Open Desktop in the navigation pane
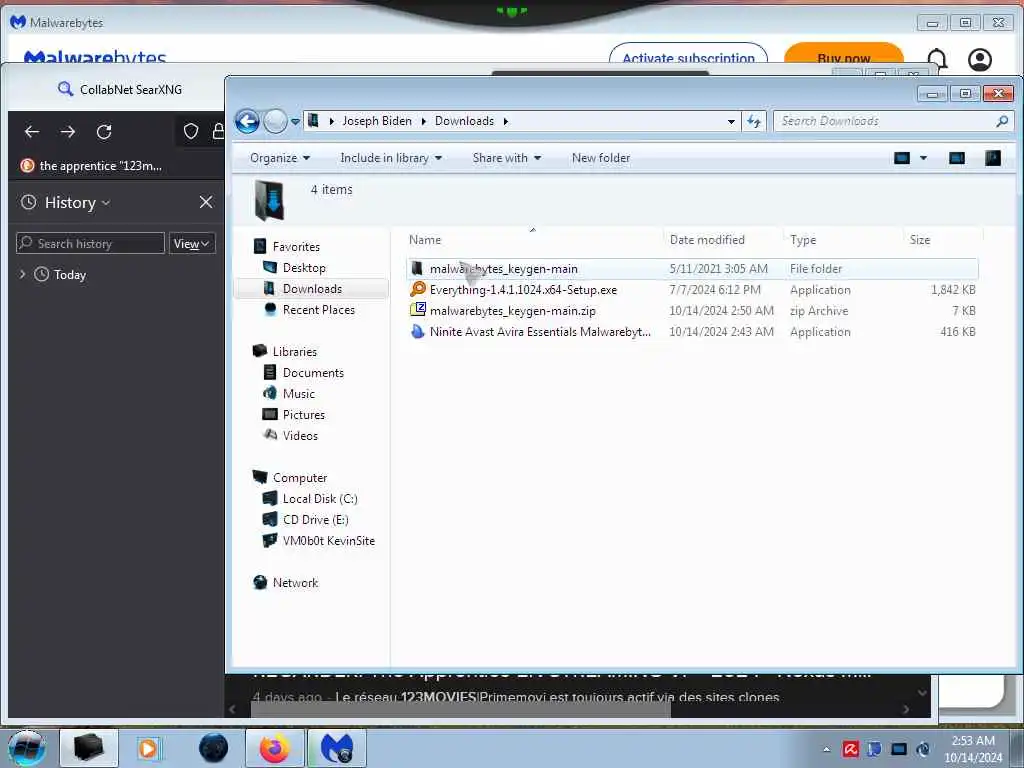The image size is (1024, 768). coord(304,268)
